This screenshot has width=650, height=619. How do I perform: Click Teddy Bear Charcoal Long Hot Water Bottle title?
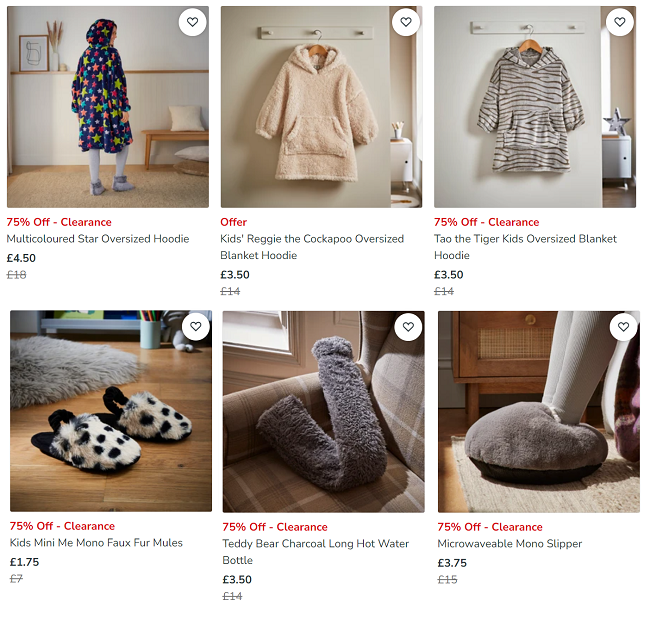click(316, 552)
